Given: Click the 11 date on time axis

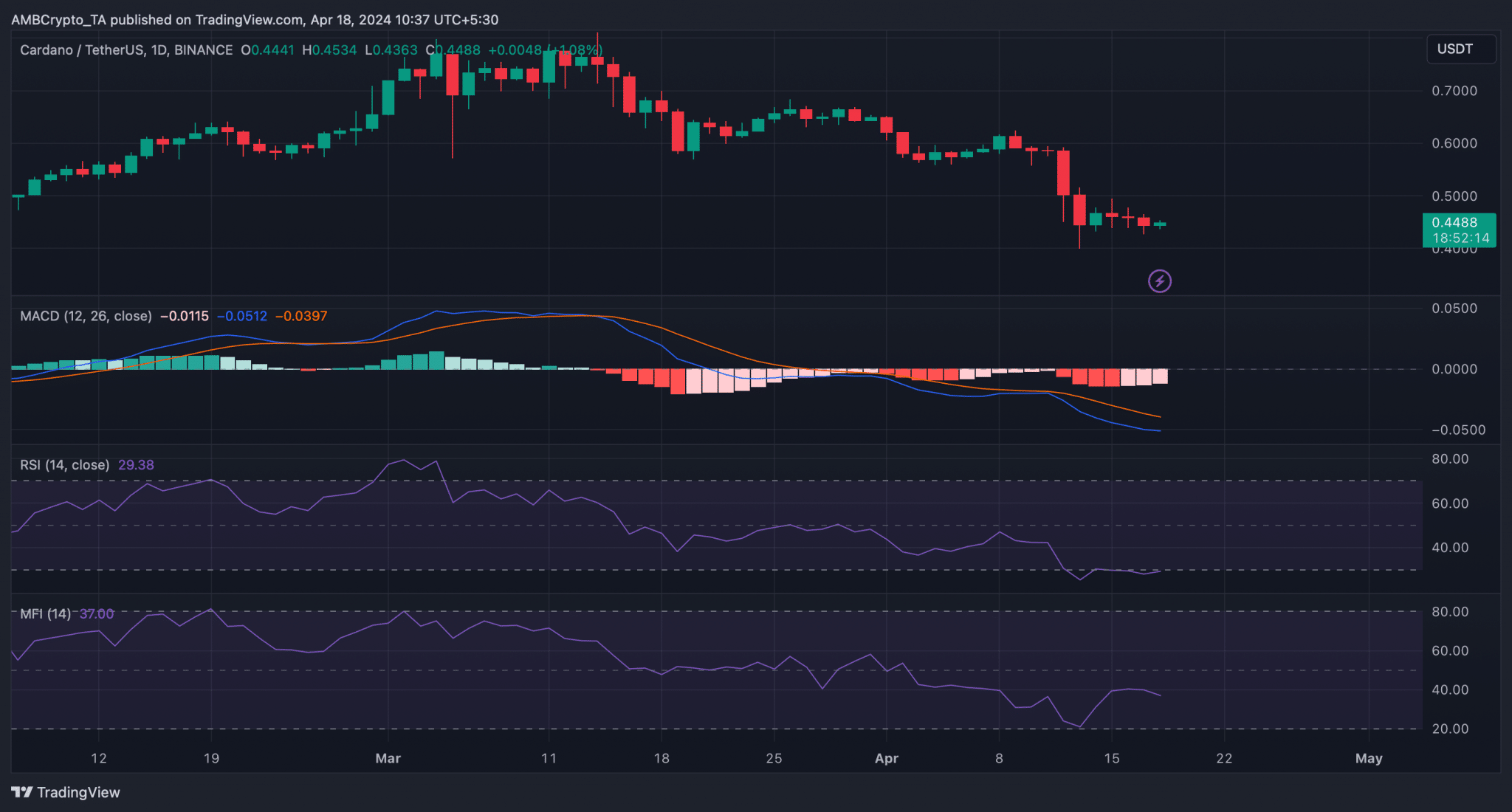Looking at the screenshot, I should (549, 758).
